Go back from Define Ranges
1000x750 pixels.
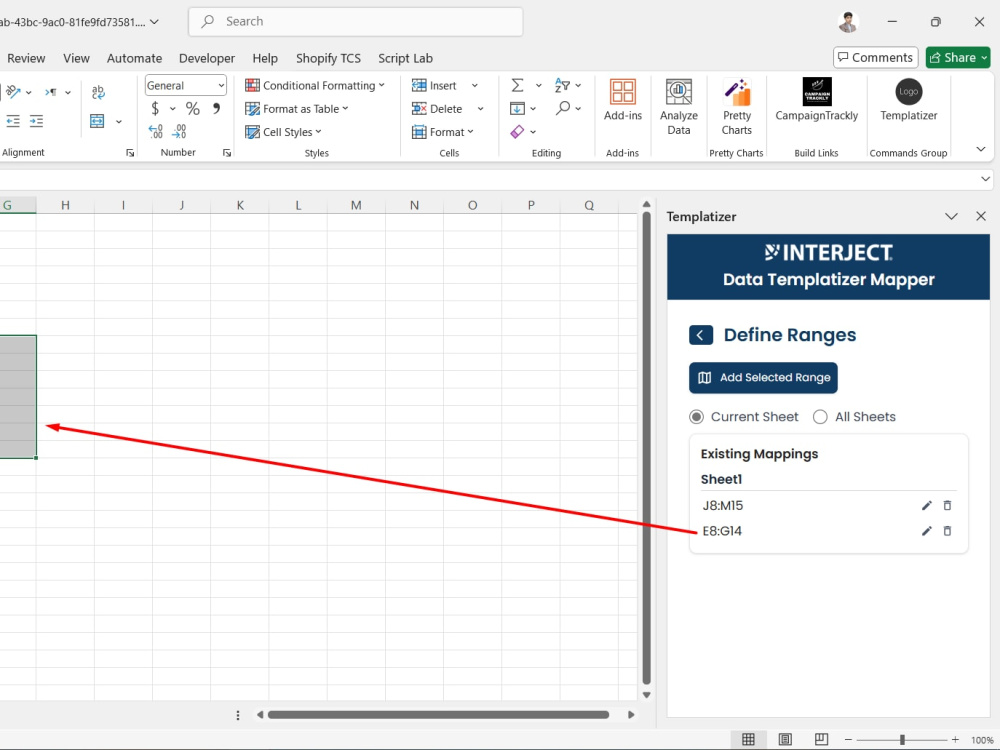point(701,335)
